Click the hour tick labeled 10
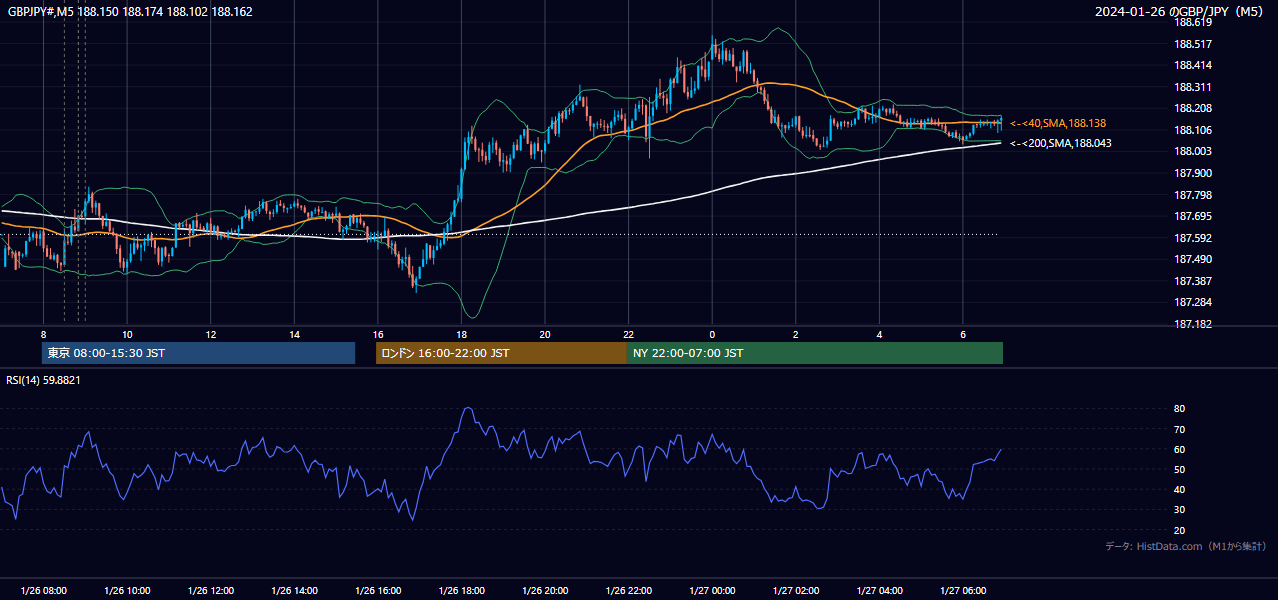This screenshot has width=1278, height=600. [x=127, y=334]
